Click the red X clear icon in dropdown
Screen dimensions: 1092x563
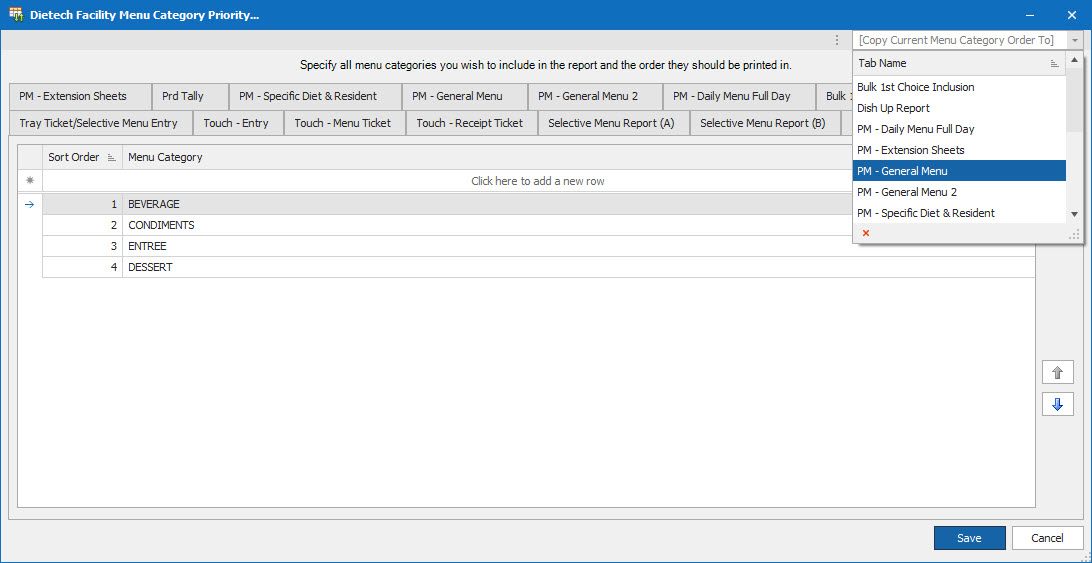tap(866, 233)
